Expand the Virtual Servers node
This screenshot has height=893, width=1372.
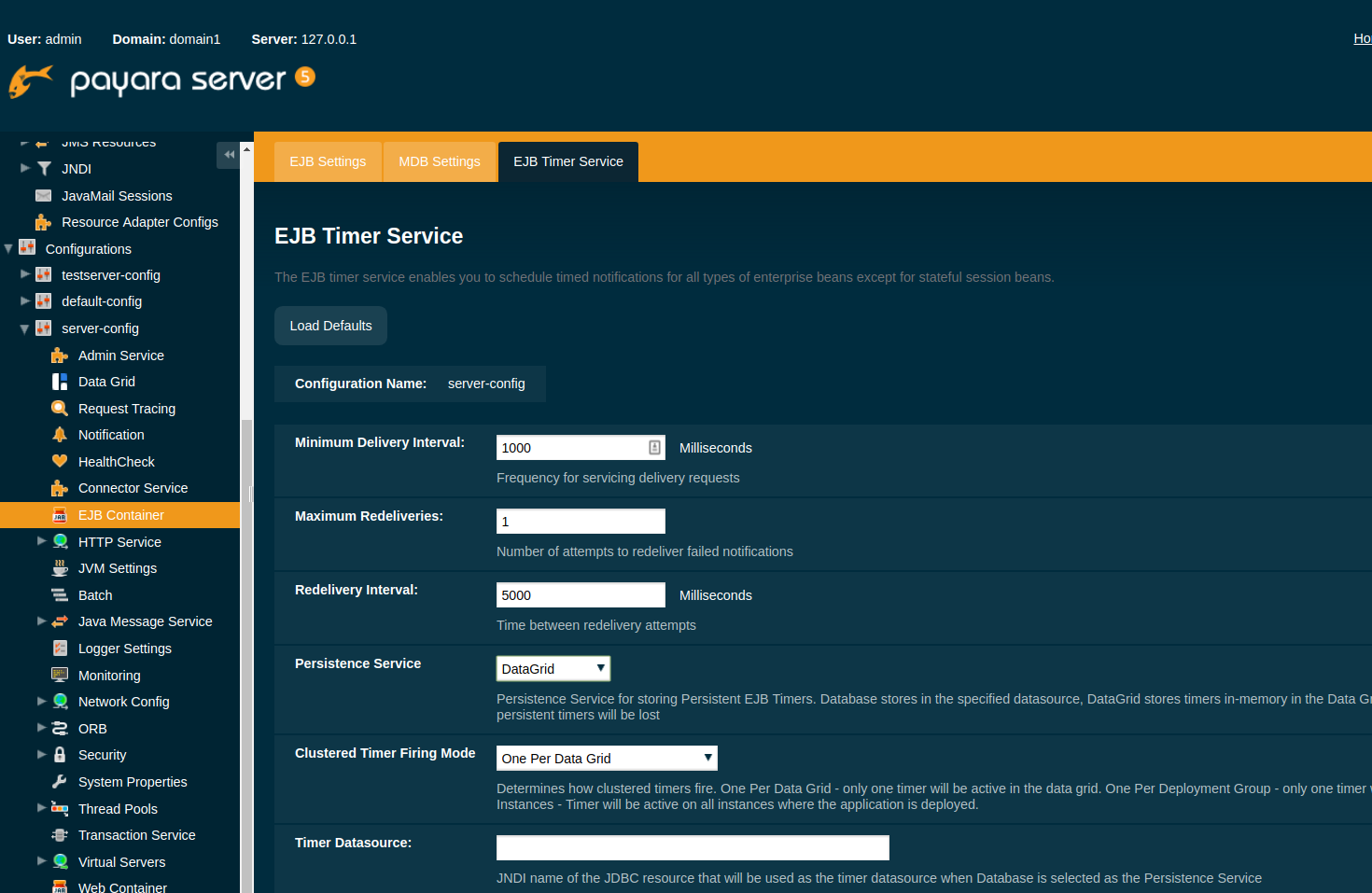[x=42, y=860]
